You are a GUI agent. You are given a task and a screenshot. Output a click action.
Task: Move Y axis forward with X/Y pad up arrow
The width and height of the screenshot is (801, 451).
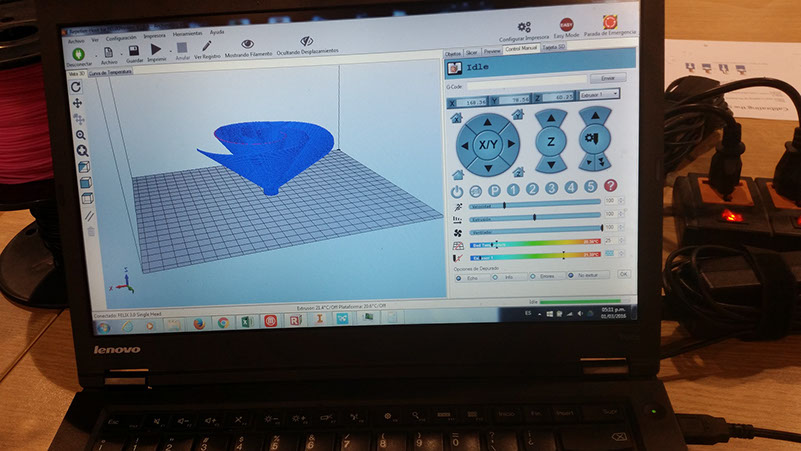(487, 122)
